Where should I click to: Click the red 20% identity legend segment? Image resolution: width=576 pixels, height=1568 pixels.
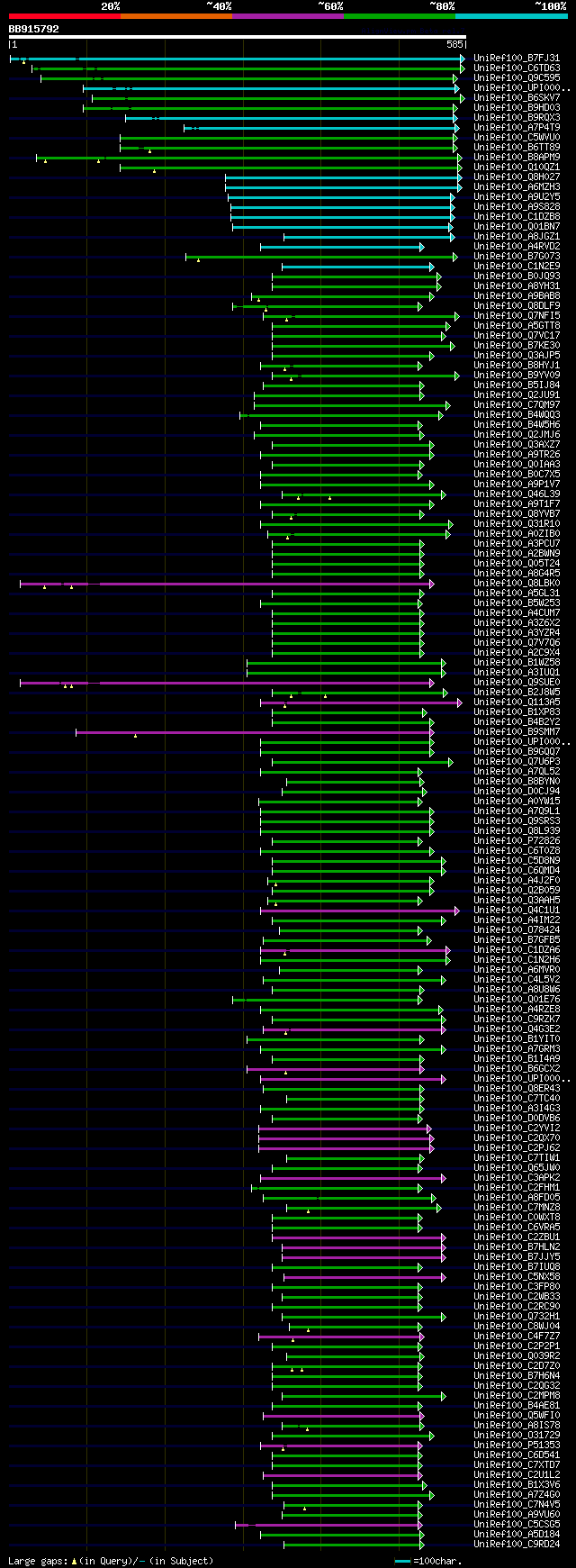64,16
